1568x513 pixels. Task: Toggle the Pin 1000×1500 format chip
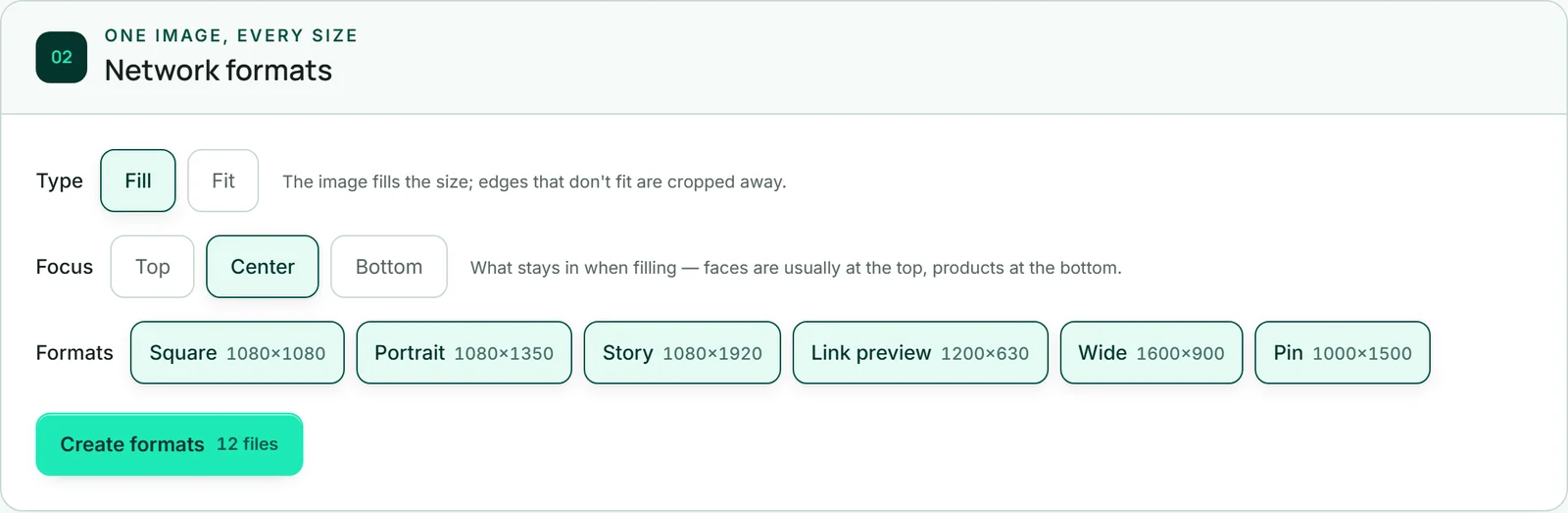[x=1343, y=353]
